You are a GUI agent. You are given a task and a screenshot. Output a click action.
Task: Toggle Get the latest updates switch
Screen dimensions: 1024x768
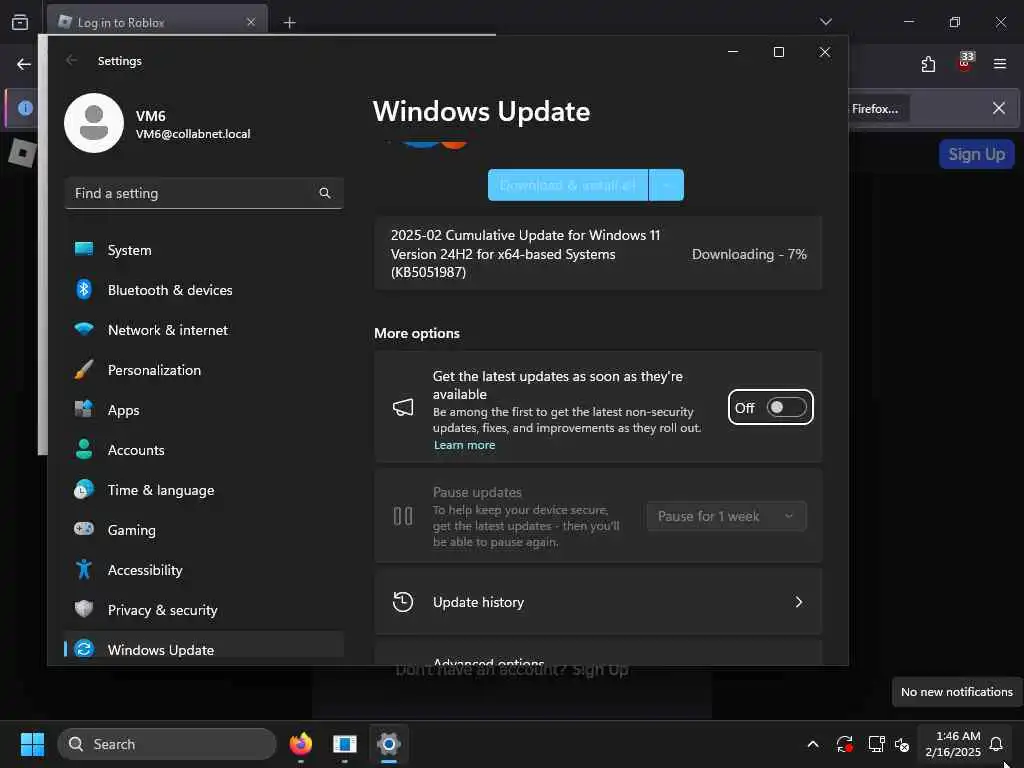[x=786, y=408]
